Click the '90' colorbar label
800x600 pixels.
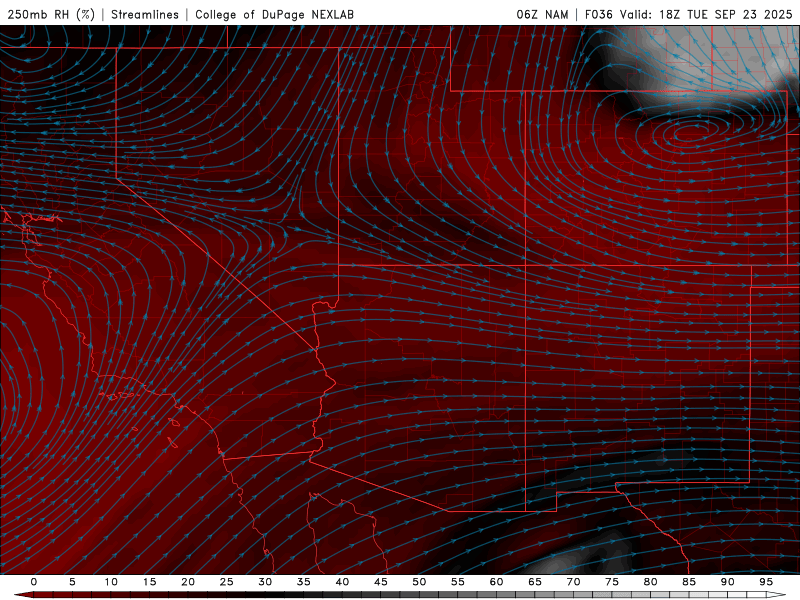pyautogui.click(x=728, y=582)
